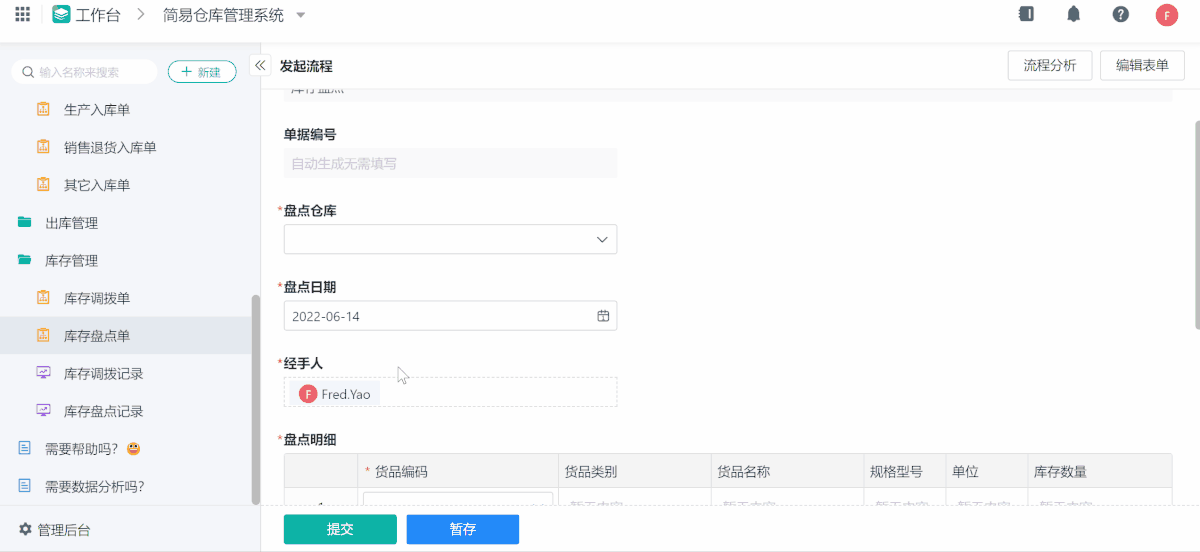
Task: Click the sidebar vertical scrollbar
Action: (x=255, y=400)
